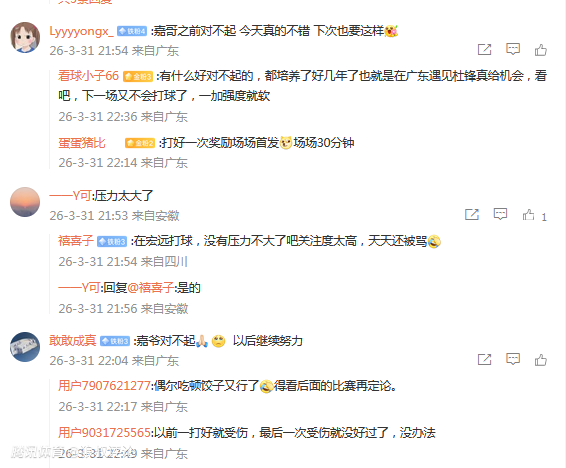
Task: Open username link Lyyyyongx_
Action: pyautogui.click(x=82, y=31)
